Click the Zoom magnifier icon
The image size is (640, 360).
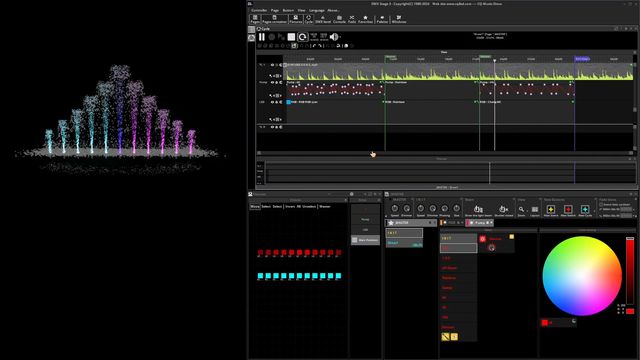pyautogui.click(x=521, y=209)
